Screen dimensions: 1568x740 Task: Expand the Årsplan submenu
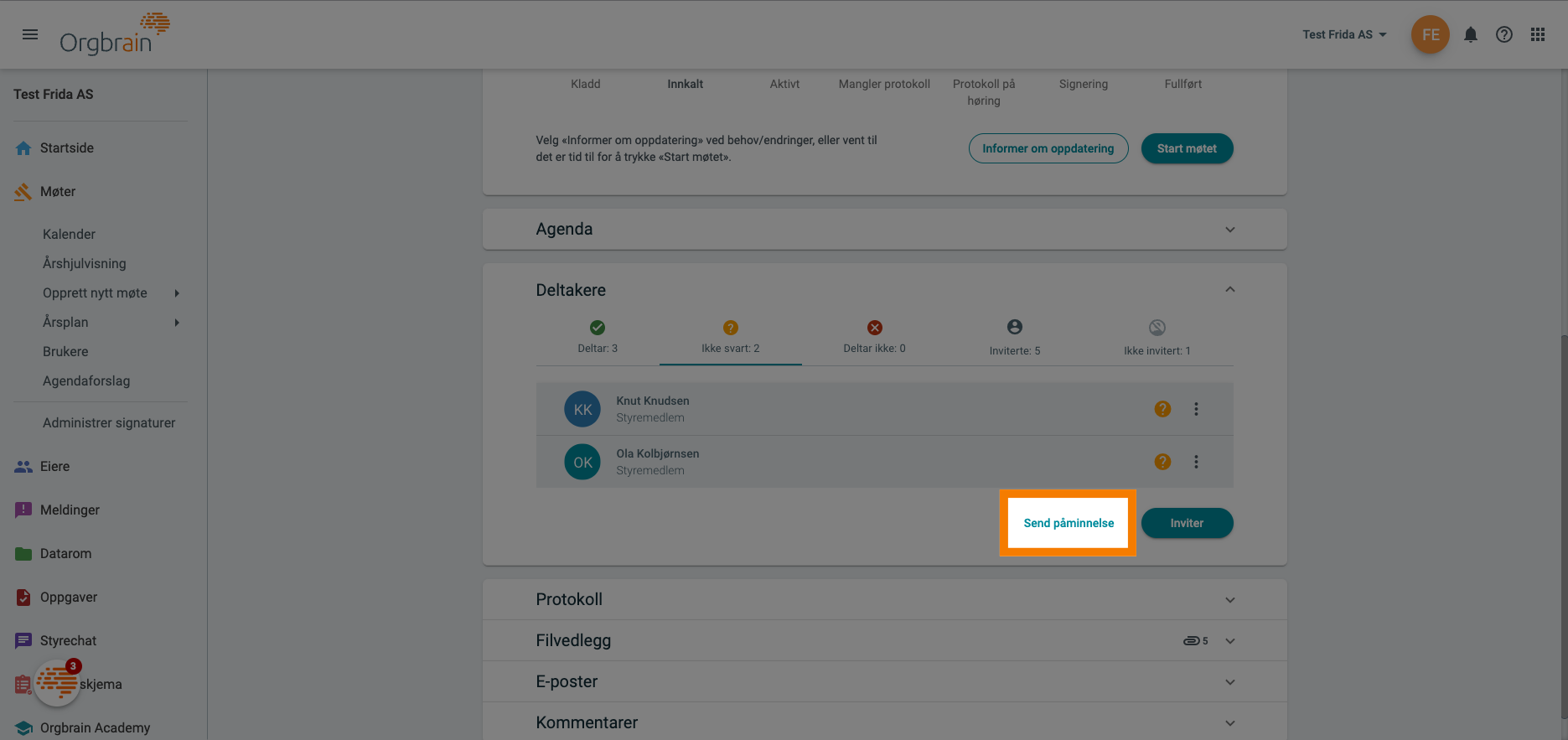pos(177,323)
